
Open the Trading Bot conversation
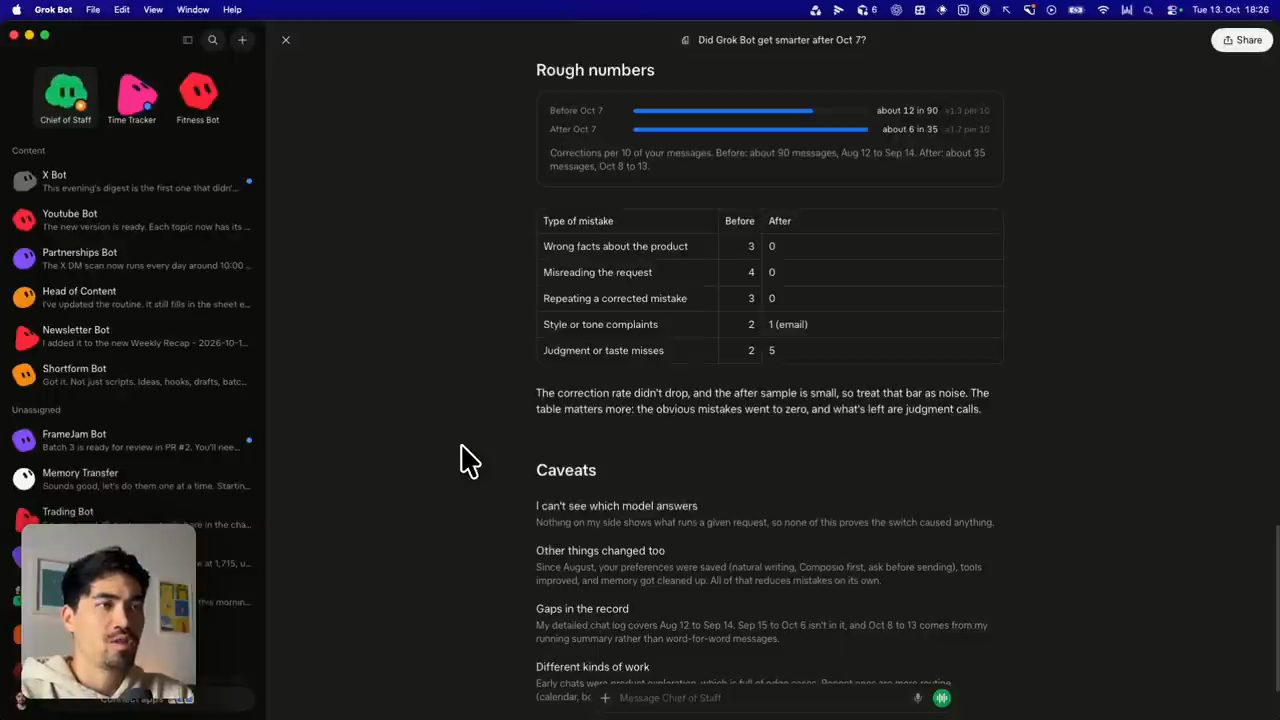(x=133, y=517)
